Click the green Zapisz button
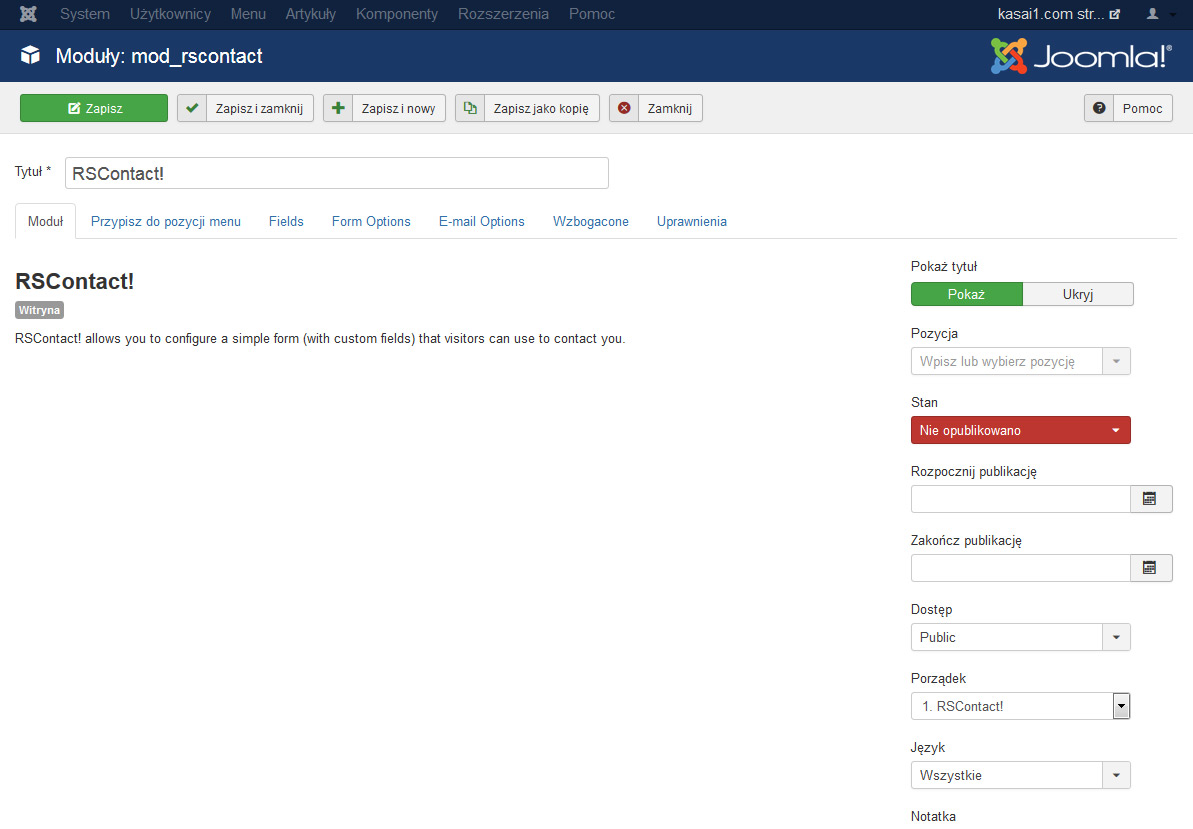Image resolution: width=1193 pixels, height=829 pixels. pyautogui.click(x=94, y=108)
